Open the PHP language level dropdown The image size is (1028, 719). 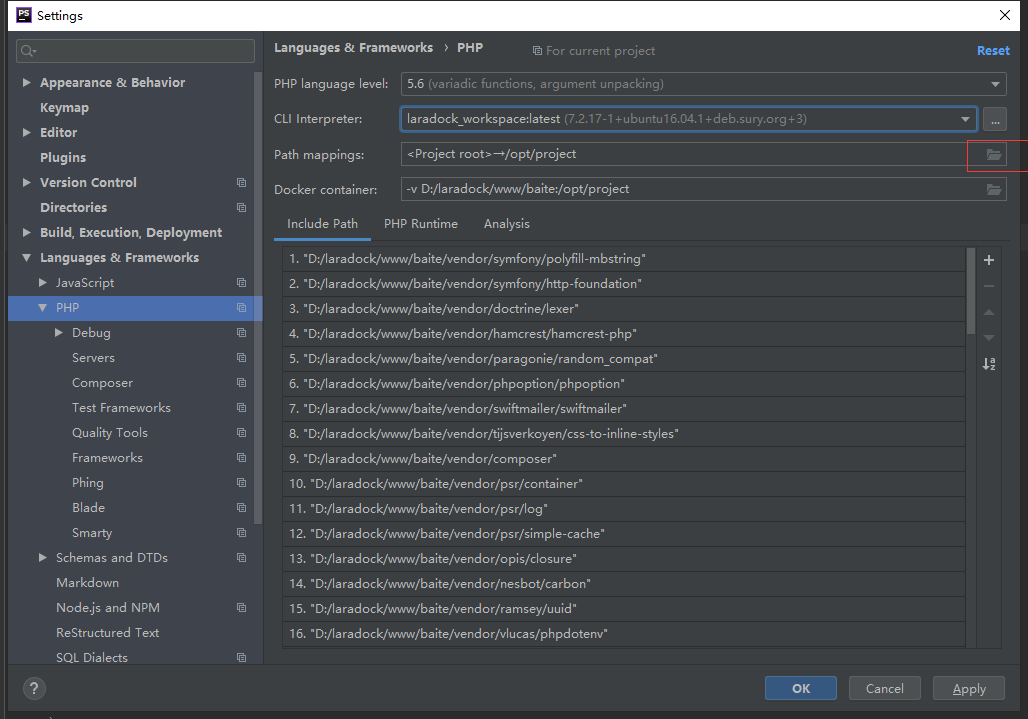(703, 84)
